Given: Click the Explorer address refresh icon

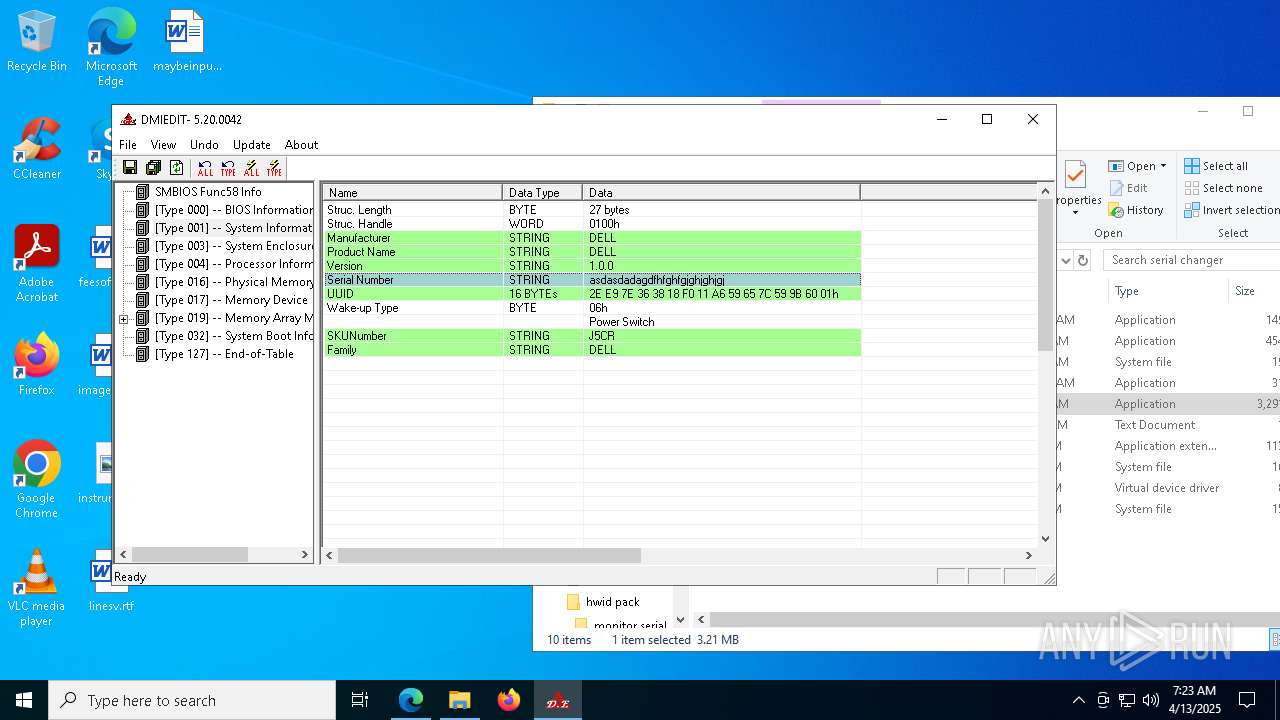Looking at the screenshot, I should tap(1082, 260).
